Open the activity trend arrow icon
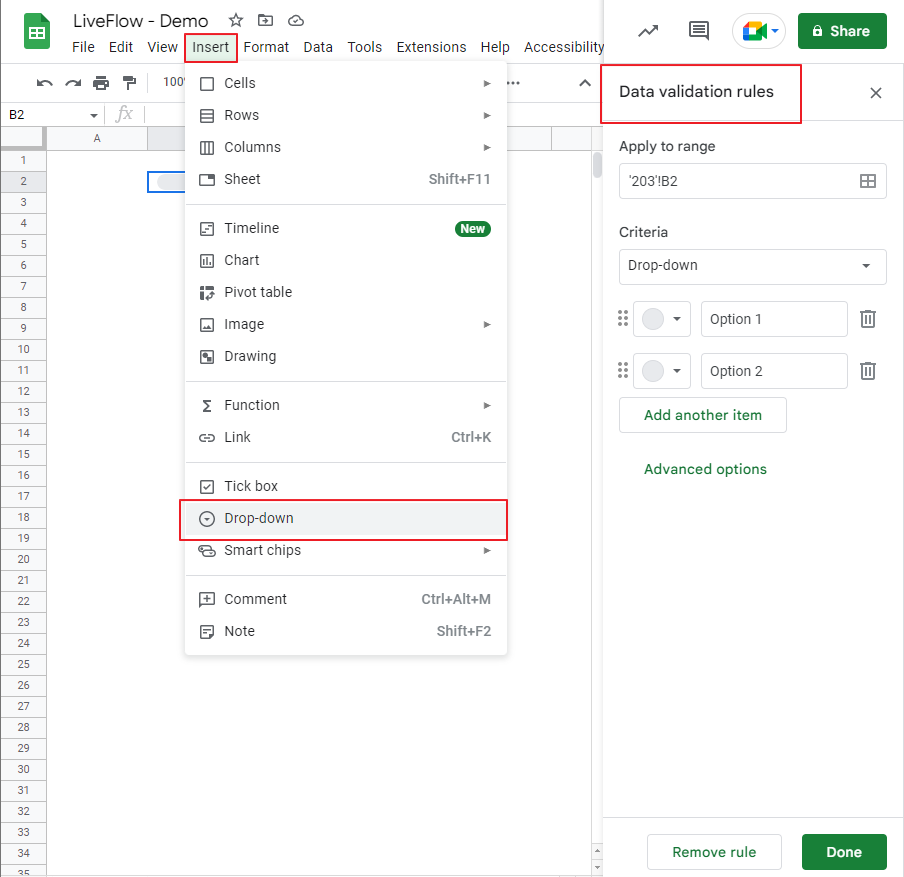Screen dimensions: 904x877 click(648, 31)
